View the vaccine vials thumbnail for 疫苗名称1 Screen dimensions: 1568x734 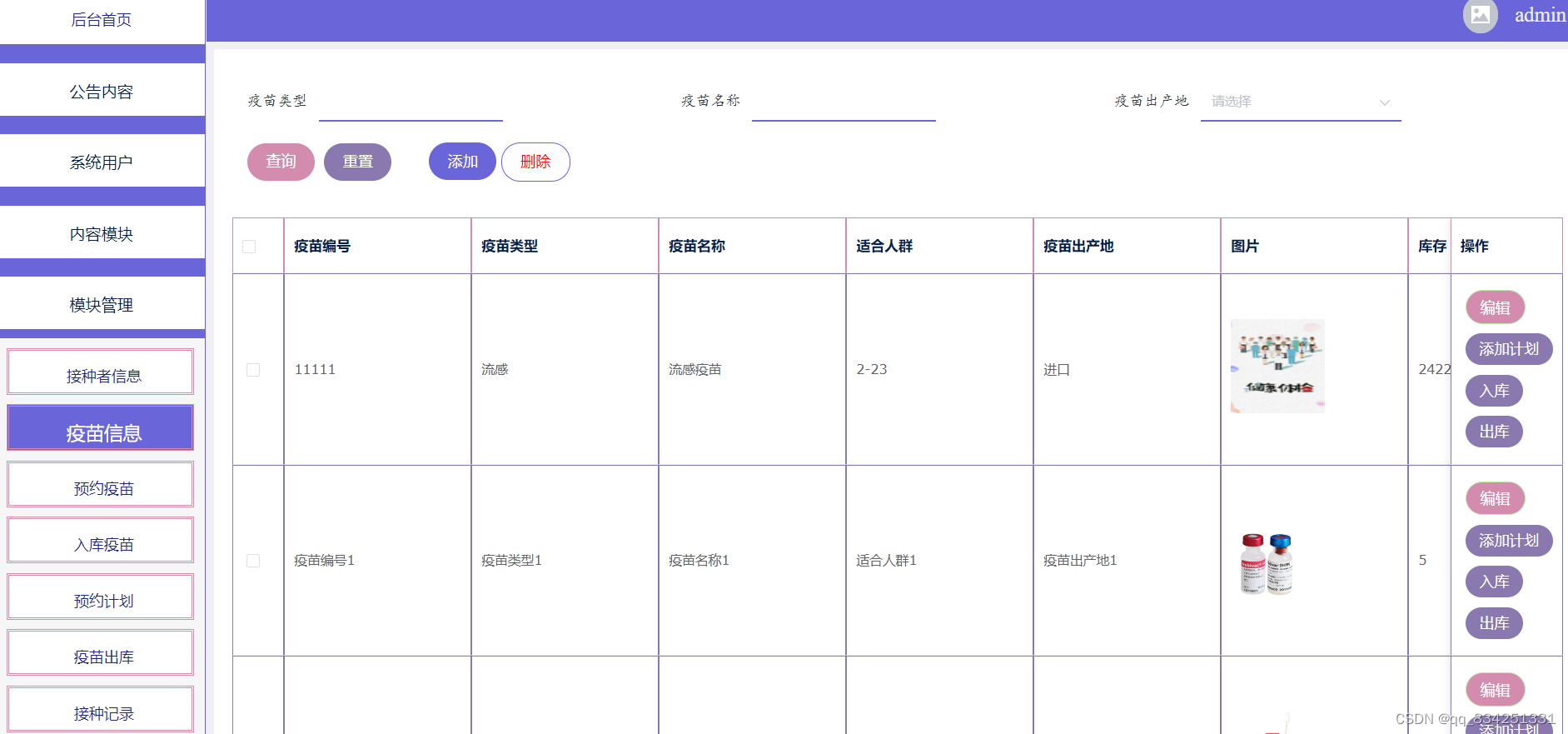(x=1267, y=564)
